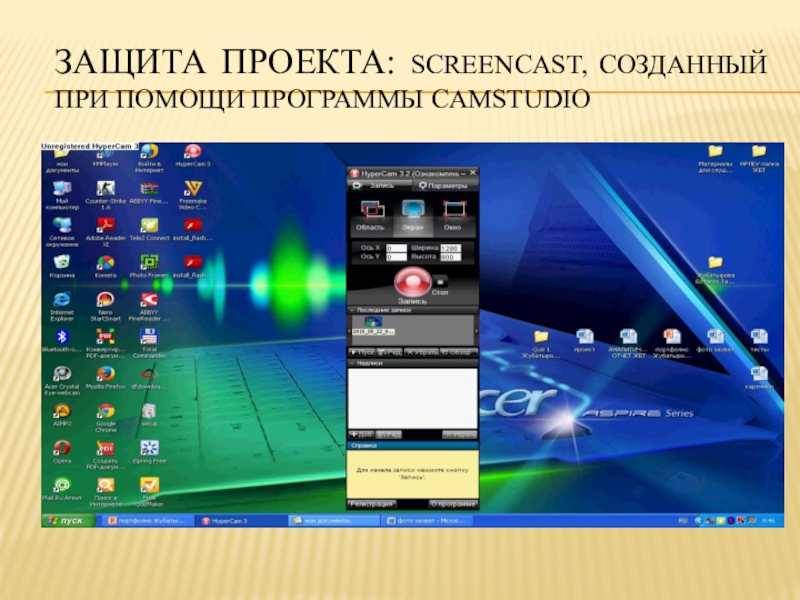Click the RU language indicator in tray
The width and height of the screenshot is (800, 600).
tap(683, 521)
